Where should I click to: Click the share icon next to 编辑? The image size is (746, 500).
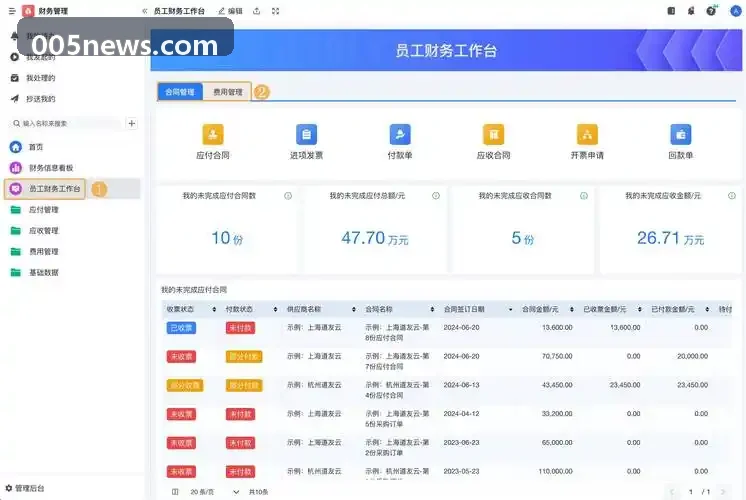[257, 11]
